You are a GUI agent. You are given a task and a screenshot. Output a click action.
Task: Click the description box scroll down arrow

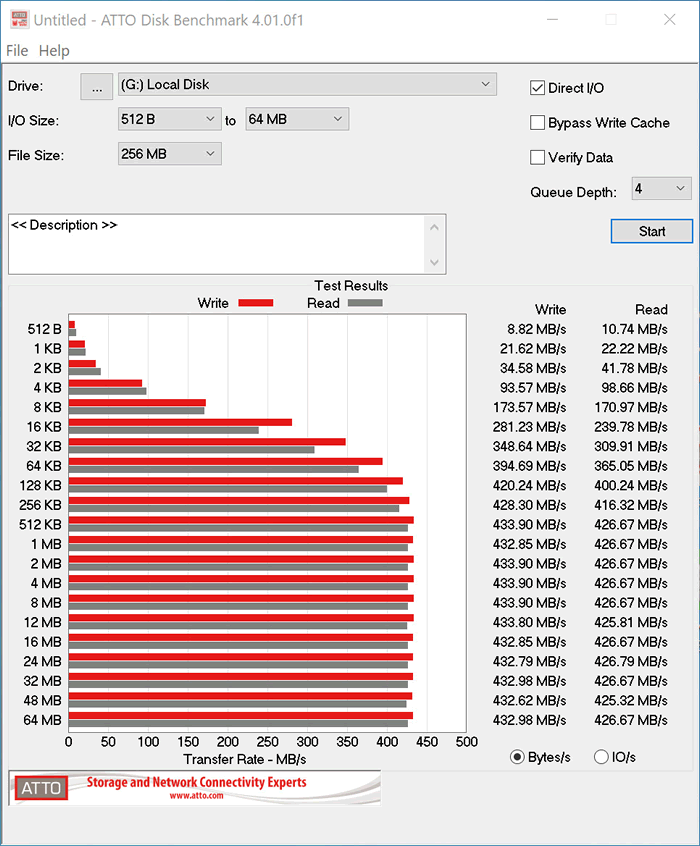click(434, 262)
